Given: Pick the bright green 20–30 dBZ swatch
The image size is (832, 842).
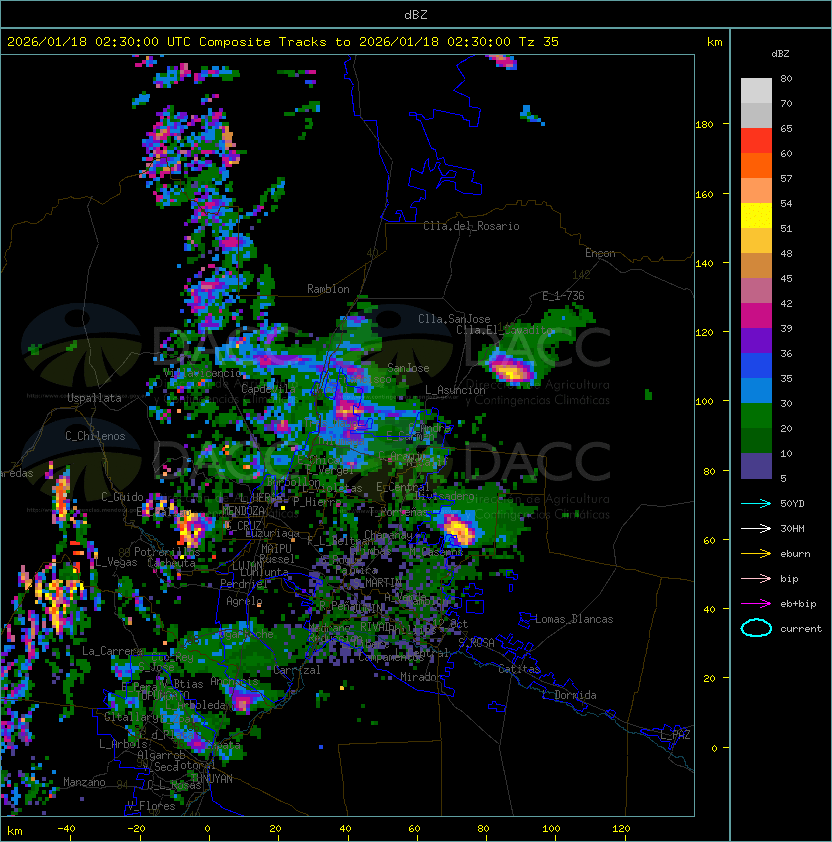Looking at the screenshot, I should pyautogui.click(x=756, y=416).
